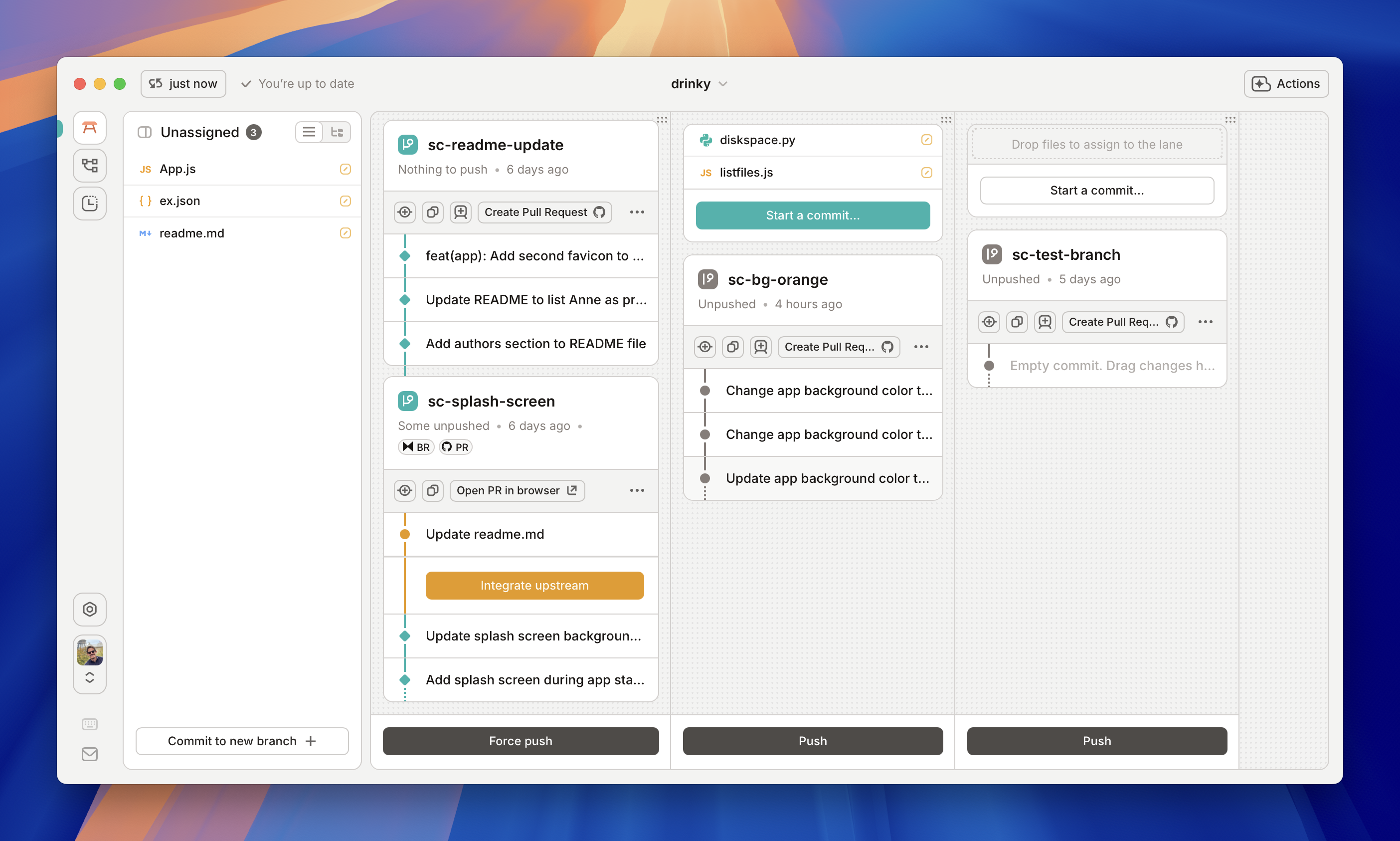The height and width of the screenshot is (841, 1400).
Task: Click the user avatar thumbnail in the sidebar
Action: (89, 652)
